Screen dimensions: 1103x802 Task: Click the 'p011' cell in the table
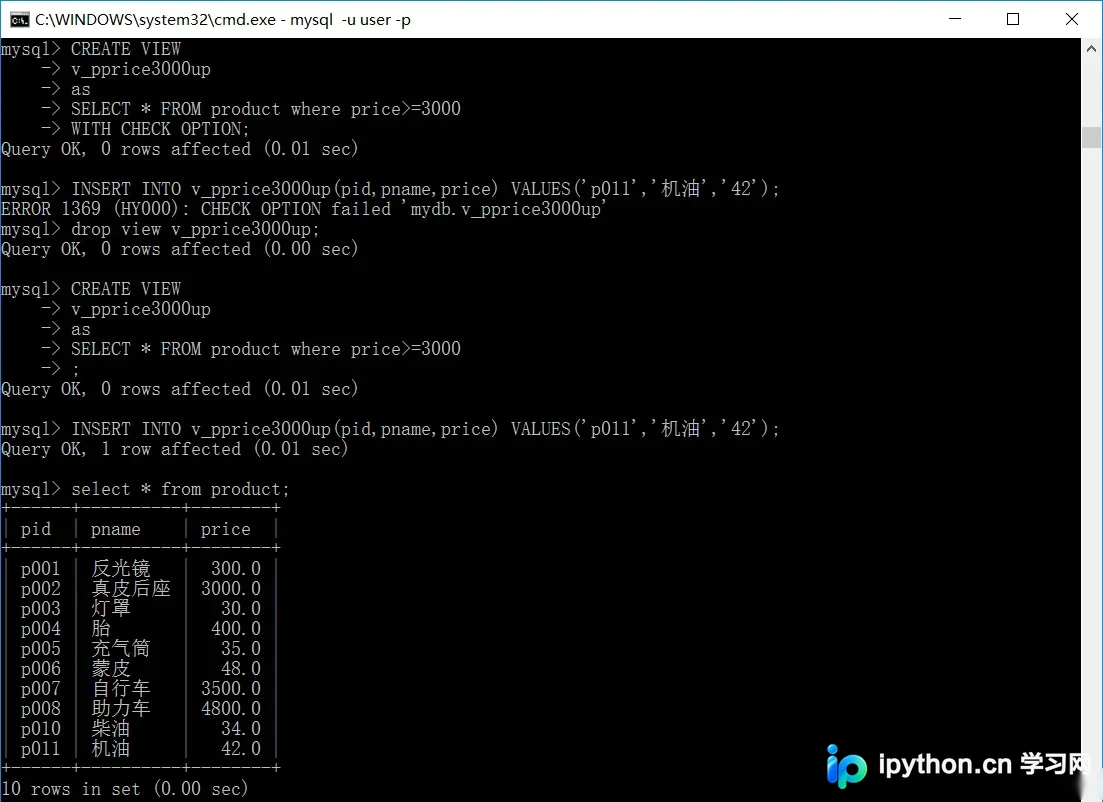pyautogui.click(x=40, y=749)
